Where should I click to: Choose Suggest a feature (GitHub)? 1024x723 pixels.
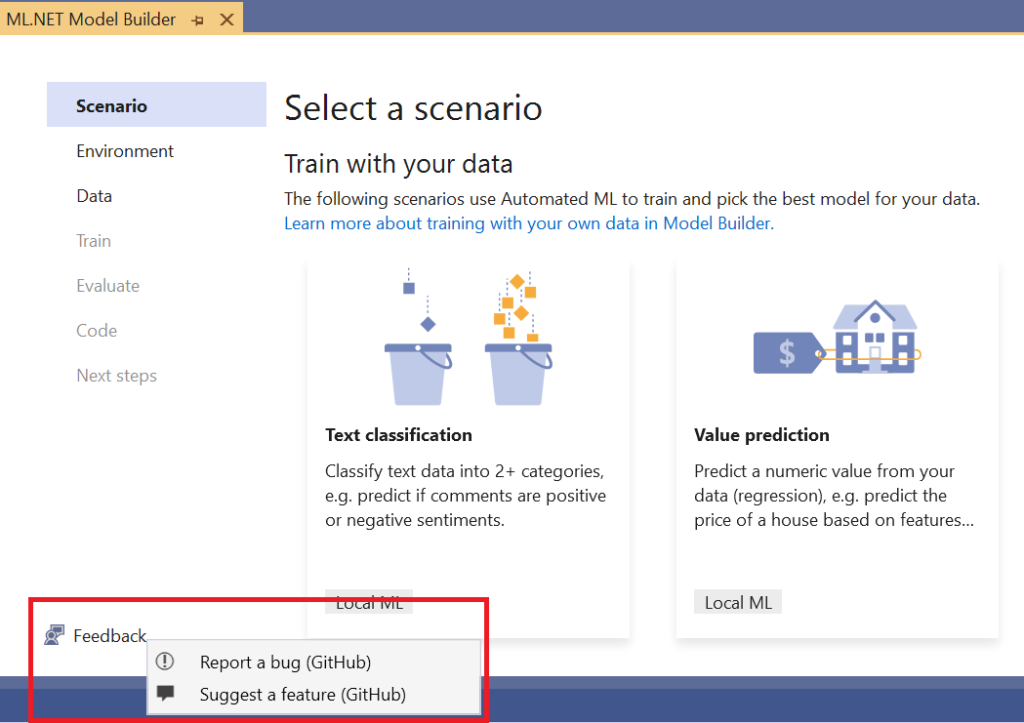pos(314,694)
